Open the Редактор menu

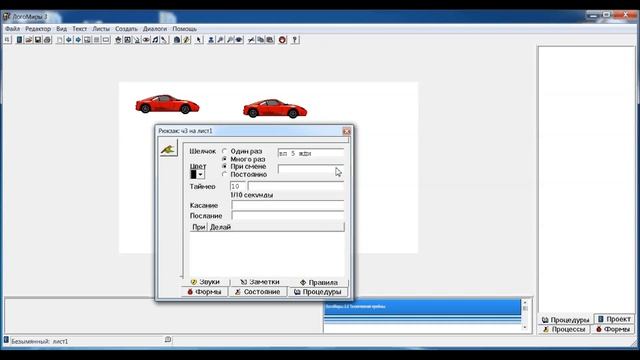38,29
